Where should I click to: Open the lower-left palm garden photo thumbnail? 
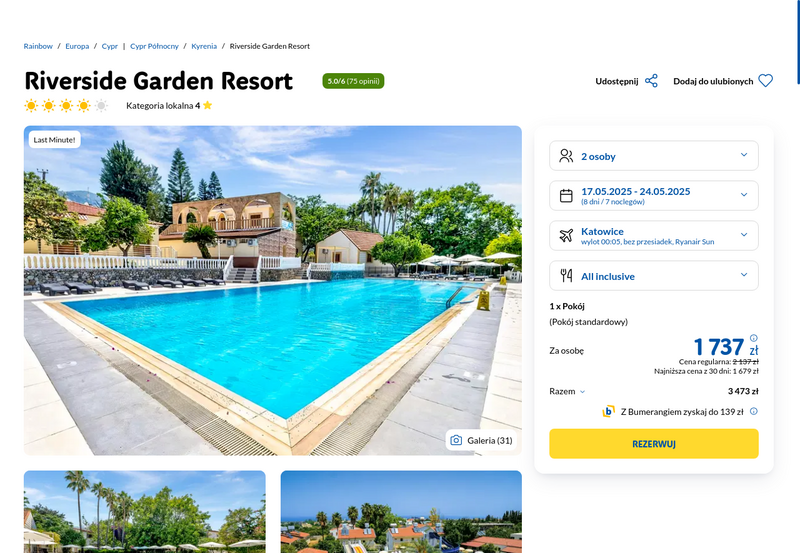tap(144, 512)
